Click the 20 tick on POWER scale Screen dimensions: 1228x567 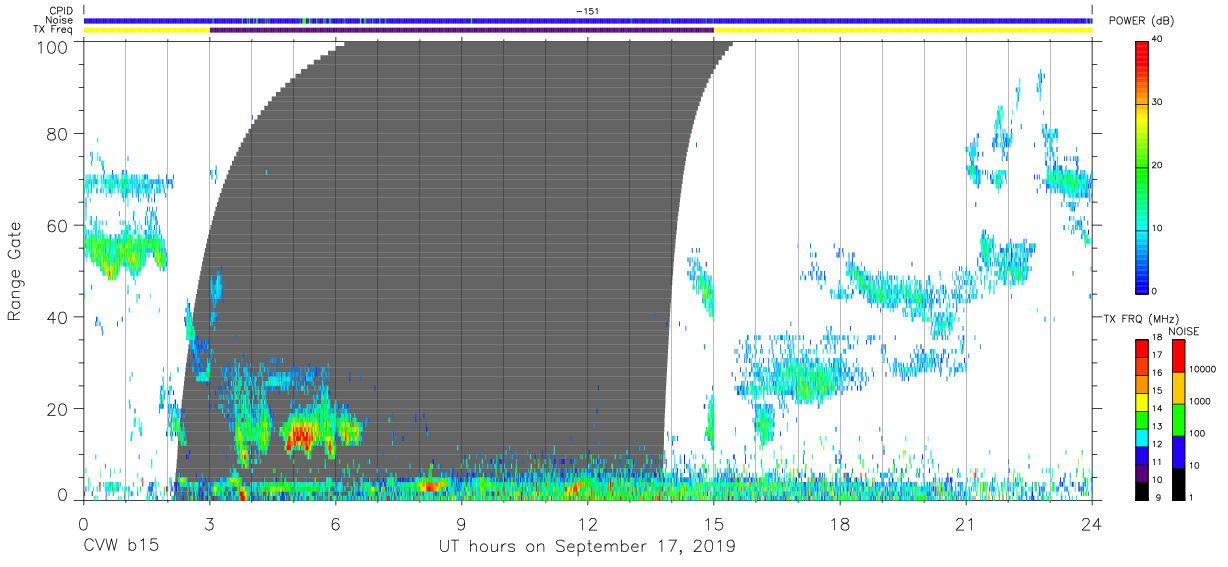[1156, 165]
